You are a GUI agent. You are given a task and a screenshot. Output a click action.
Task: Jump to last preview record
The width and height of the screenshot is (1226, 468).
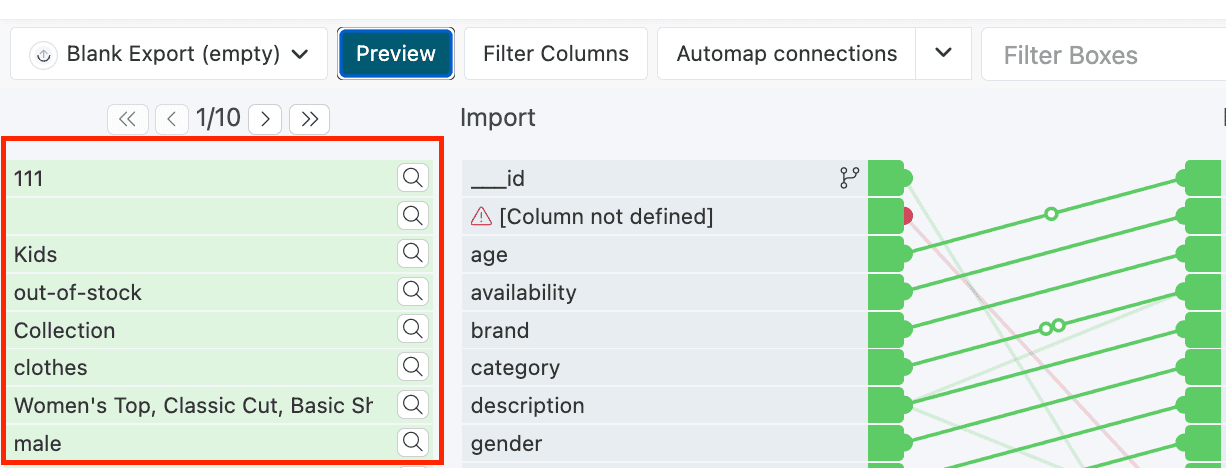[310, 119]
